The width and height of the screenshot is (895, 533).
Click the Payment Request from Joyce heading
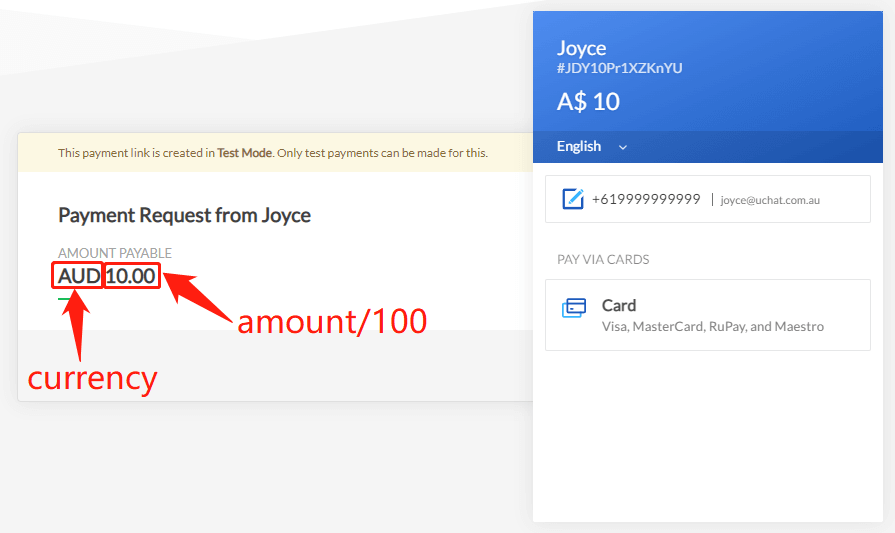tap(184, 215)
